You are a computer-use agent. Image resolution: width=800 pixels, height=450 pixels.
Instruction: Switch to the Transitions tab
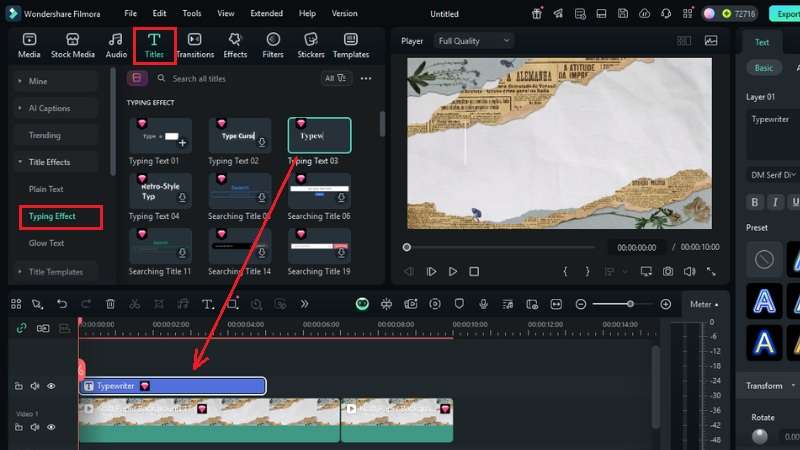tap(195, 45)
